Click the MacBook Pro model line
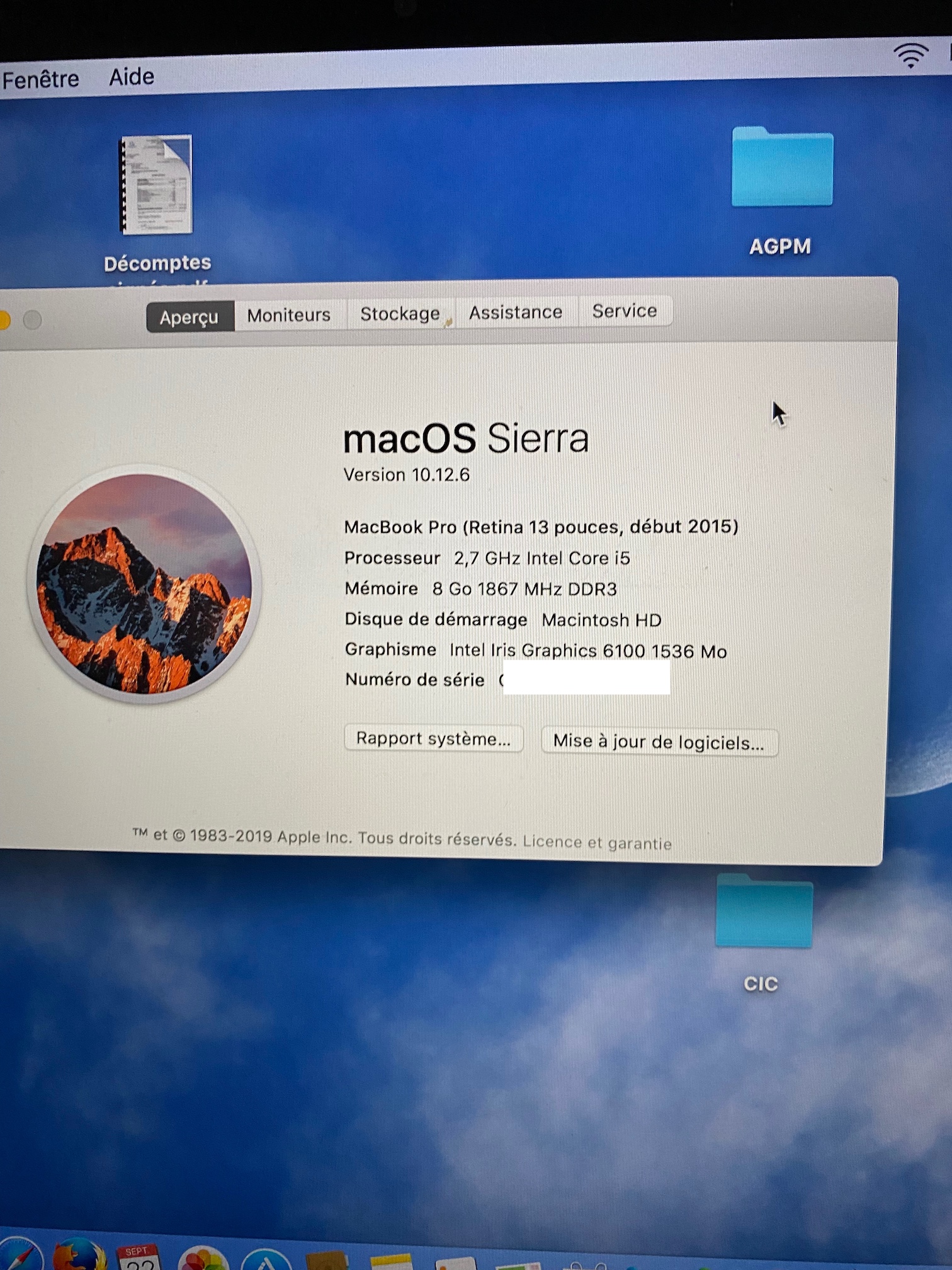952x1270 pixels. [541, 527]
